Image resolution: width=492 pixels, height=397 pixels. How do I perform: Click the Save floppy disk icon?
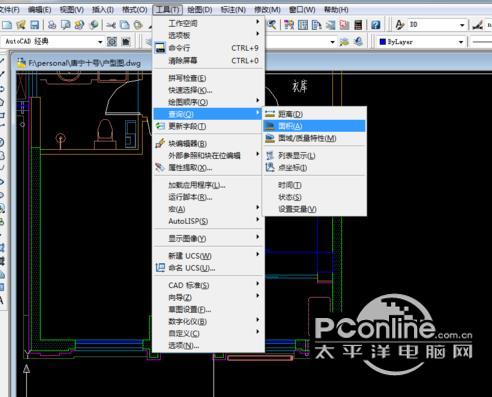[34, 25]
